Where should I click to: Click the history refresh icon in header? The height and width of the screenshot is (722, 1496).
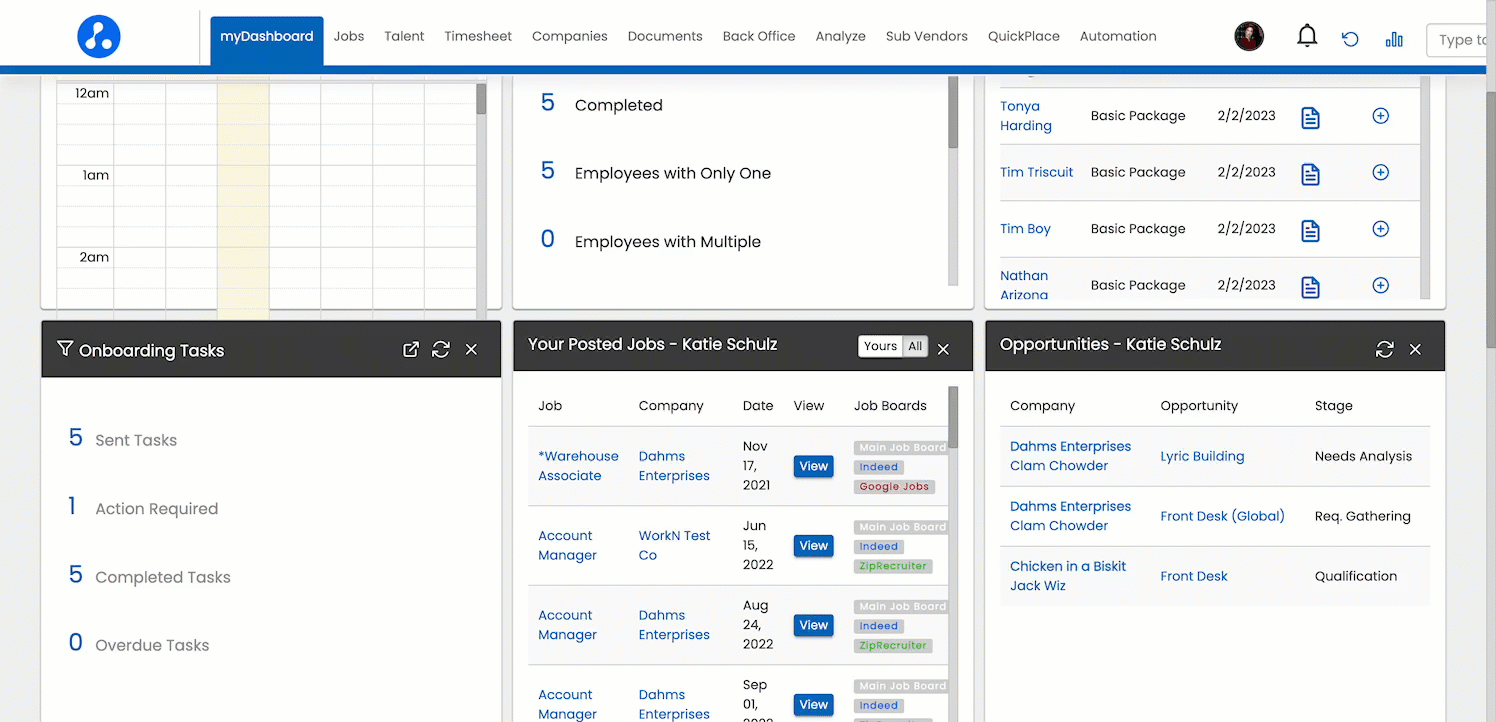pyautogui.click(x=1350, y=39)
